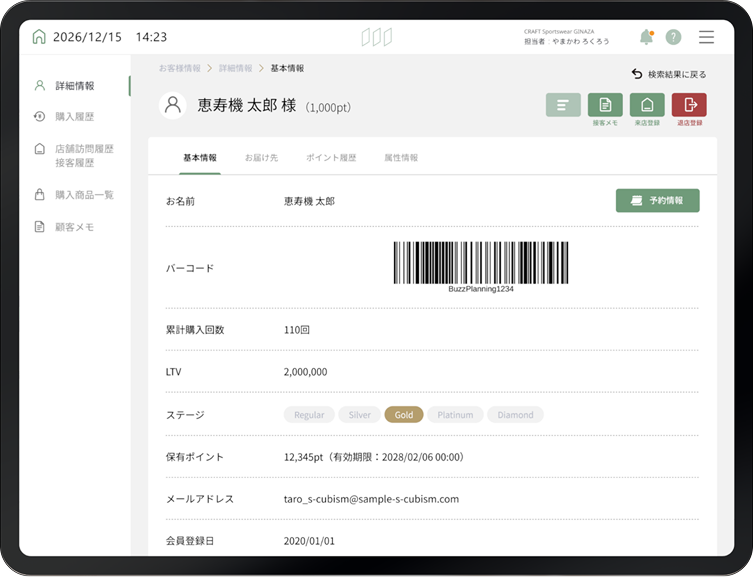Click the light green list icon button
This screenshot has height=577, width=753.
(563, 105)
